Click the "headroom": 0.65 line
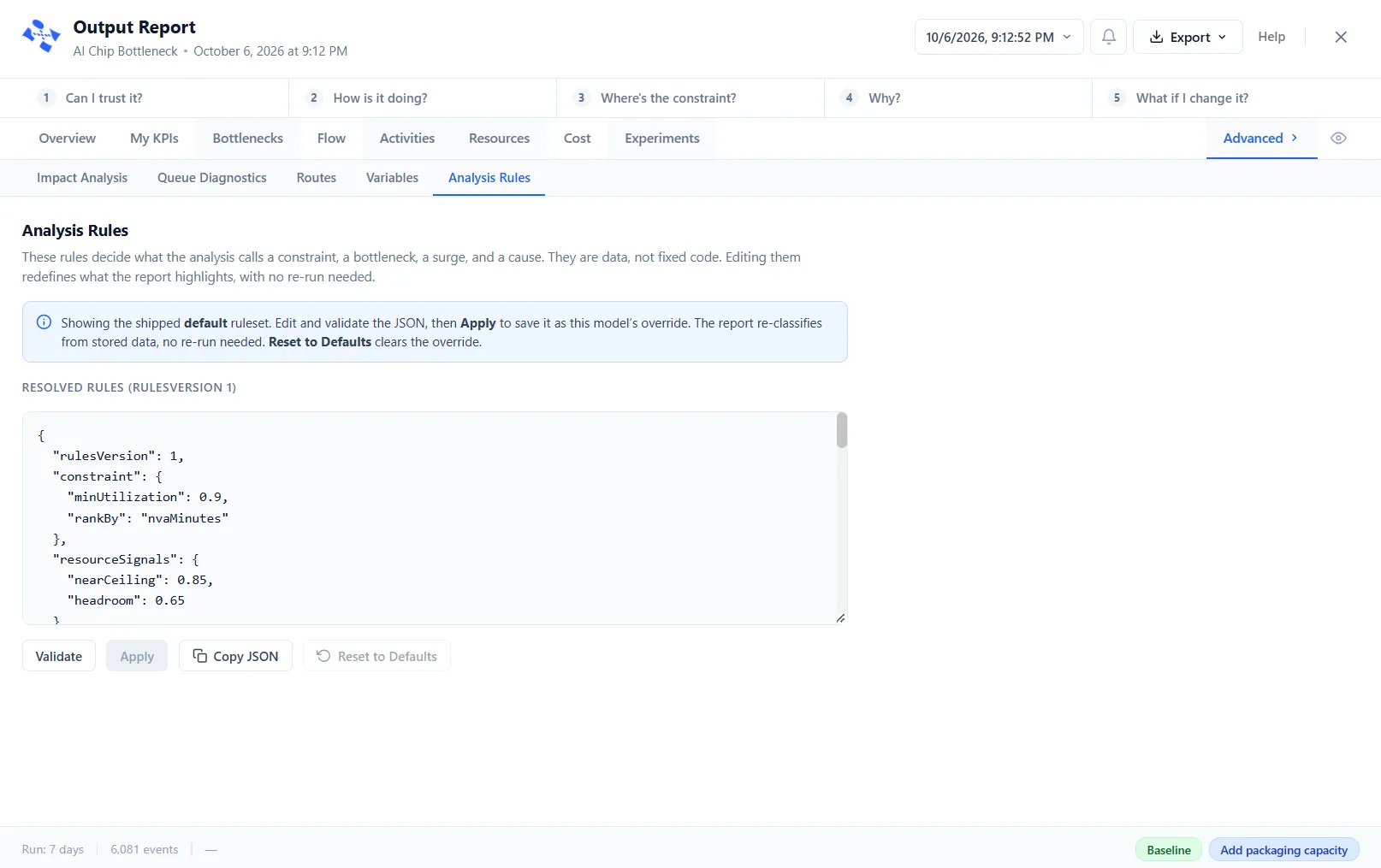Screen dimensions: 1381x868 pyautogui.click(x=126, y=600)
